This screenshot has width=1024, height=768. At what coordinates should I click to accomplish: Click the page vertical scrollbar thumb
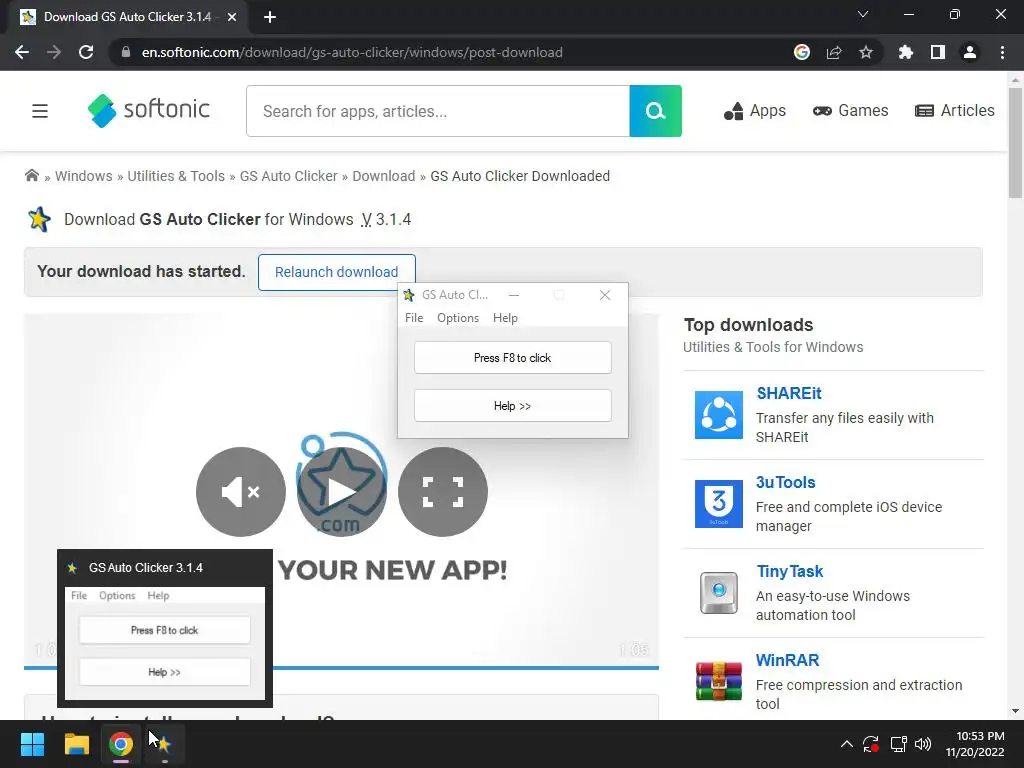(1015, 142)
